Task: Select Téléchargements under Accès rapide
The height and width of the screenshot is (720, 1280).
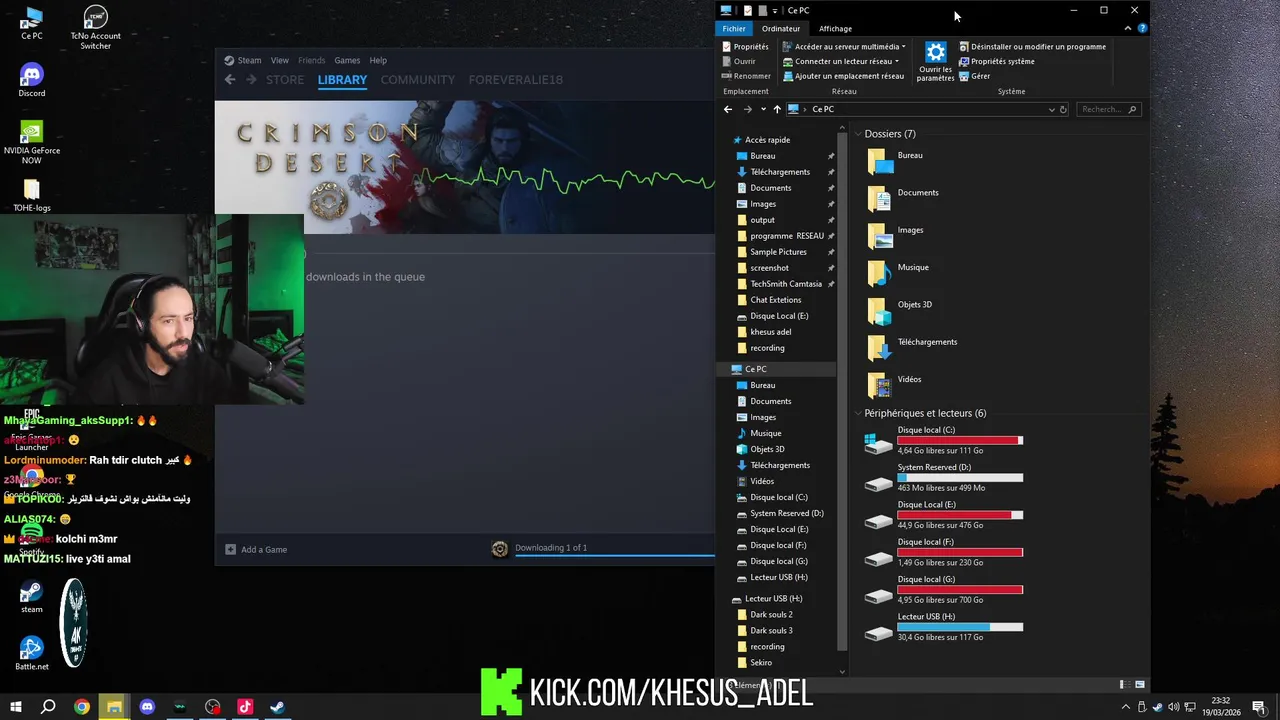Action: tap(780, 172)
